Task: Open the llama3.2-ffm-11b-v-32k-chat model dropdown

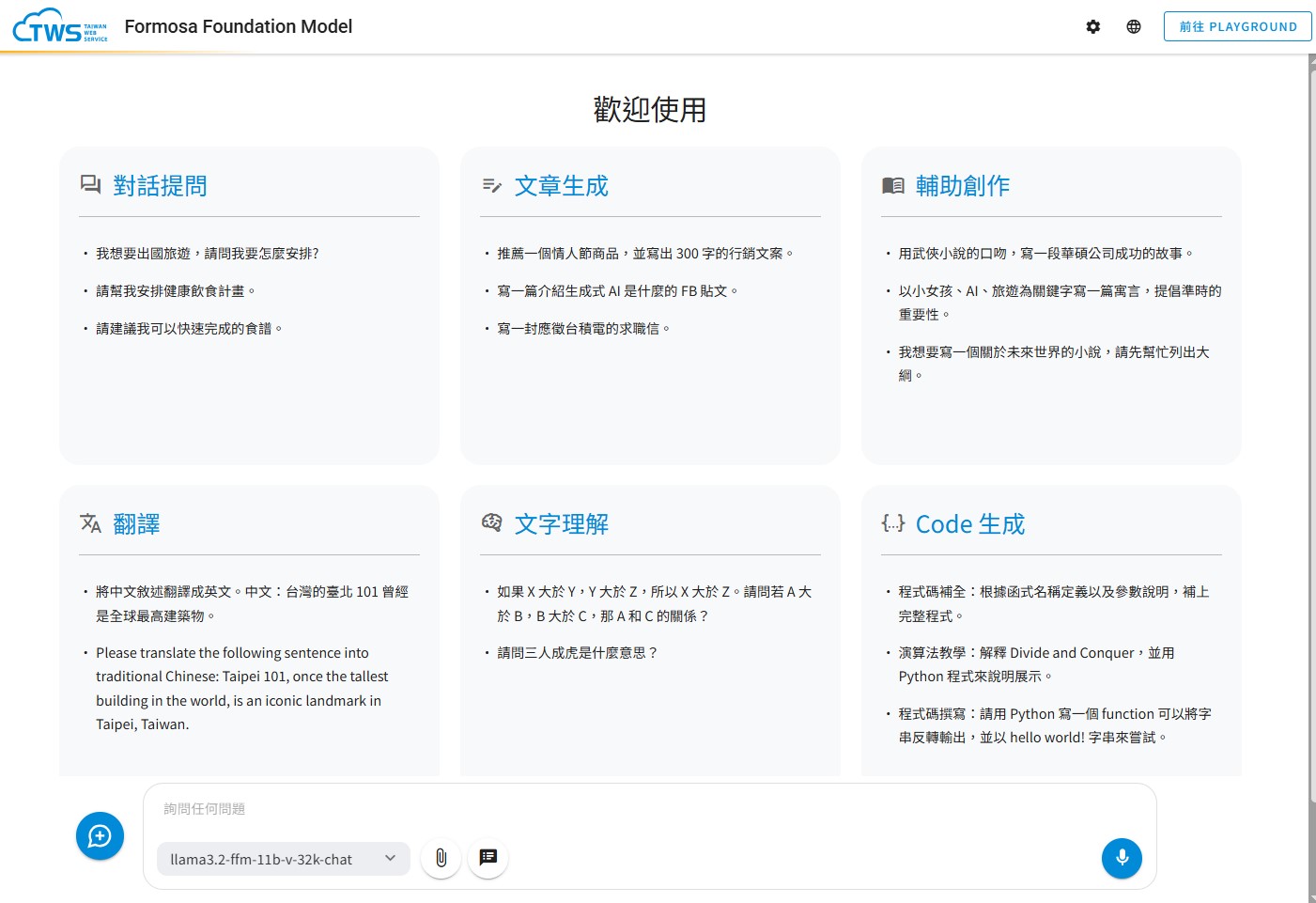Action: click(281, 859)
